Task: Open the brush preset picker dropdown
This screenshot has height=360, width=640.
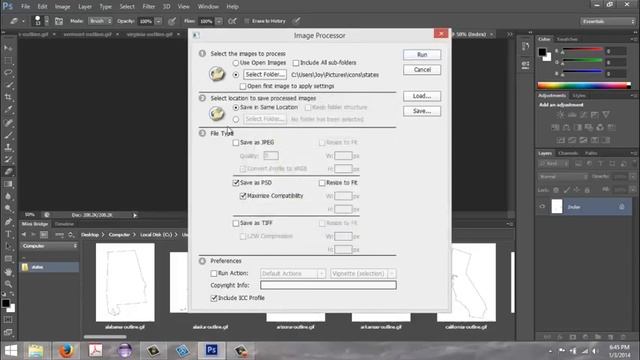Action: pos(47,21)
